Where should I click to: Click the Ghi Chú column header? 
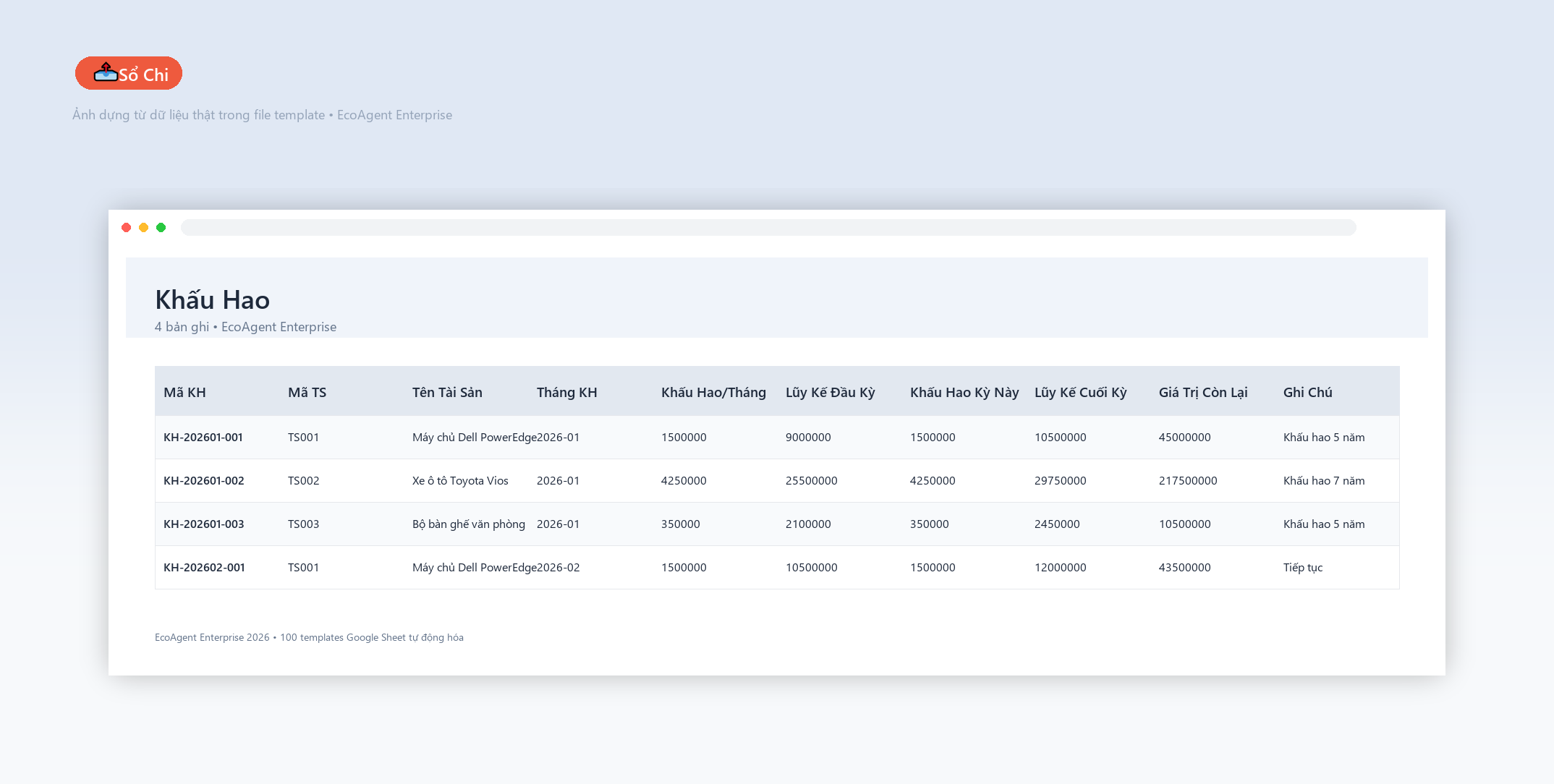[1308, 392]
